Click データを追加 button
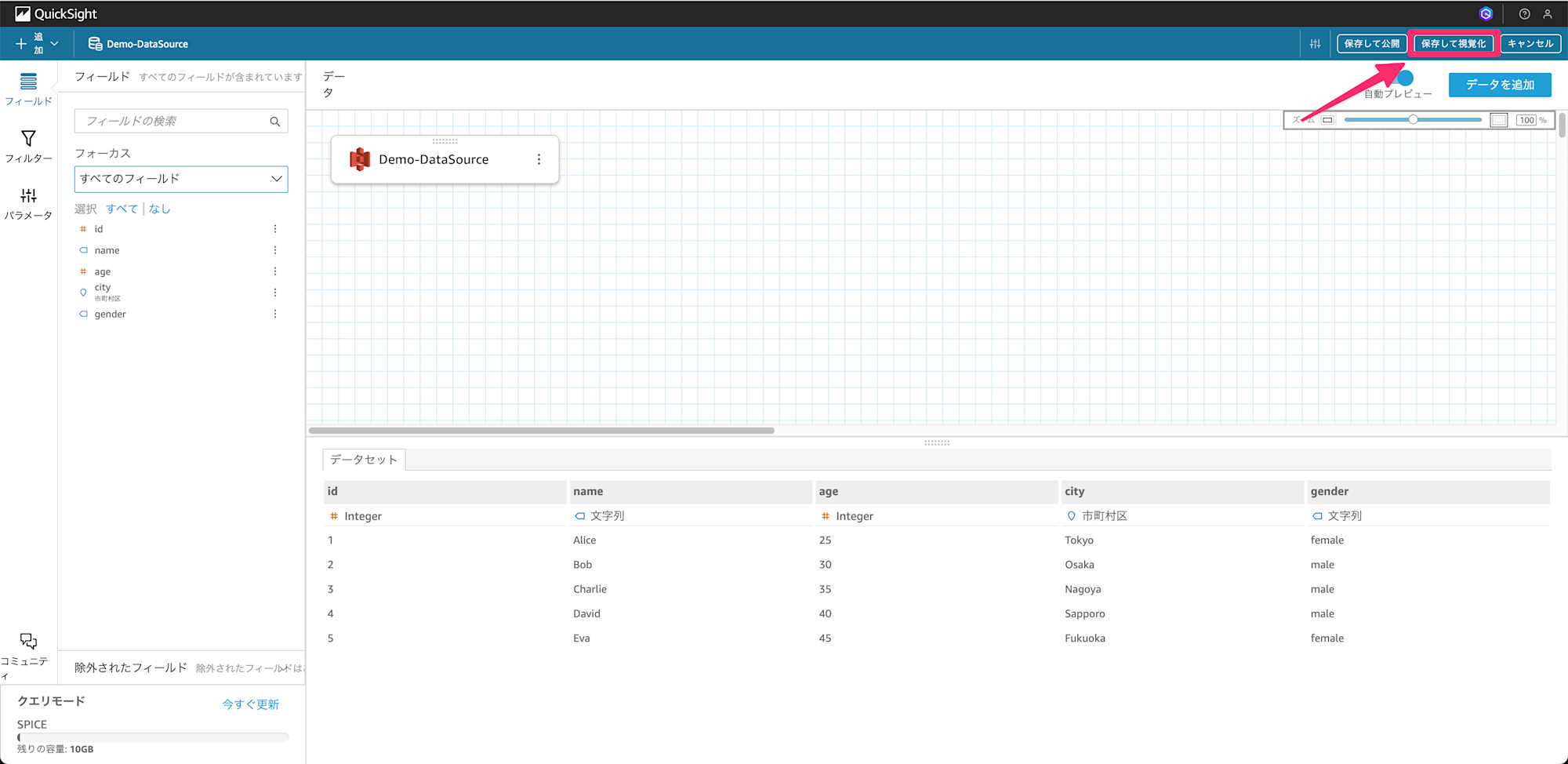Screen dimensions: 1568x764 click(1499, 85)
